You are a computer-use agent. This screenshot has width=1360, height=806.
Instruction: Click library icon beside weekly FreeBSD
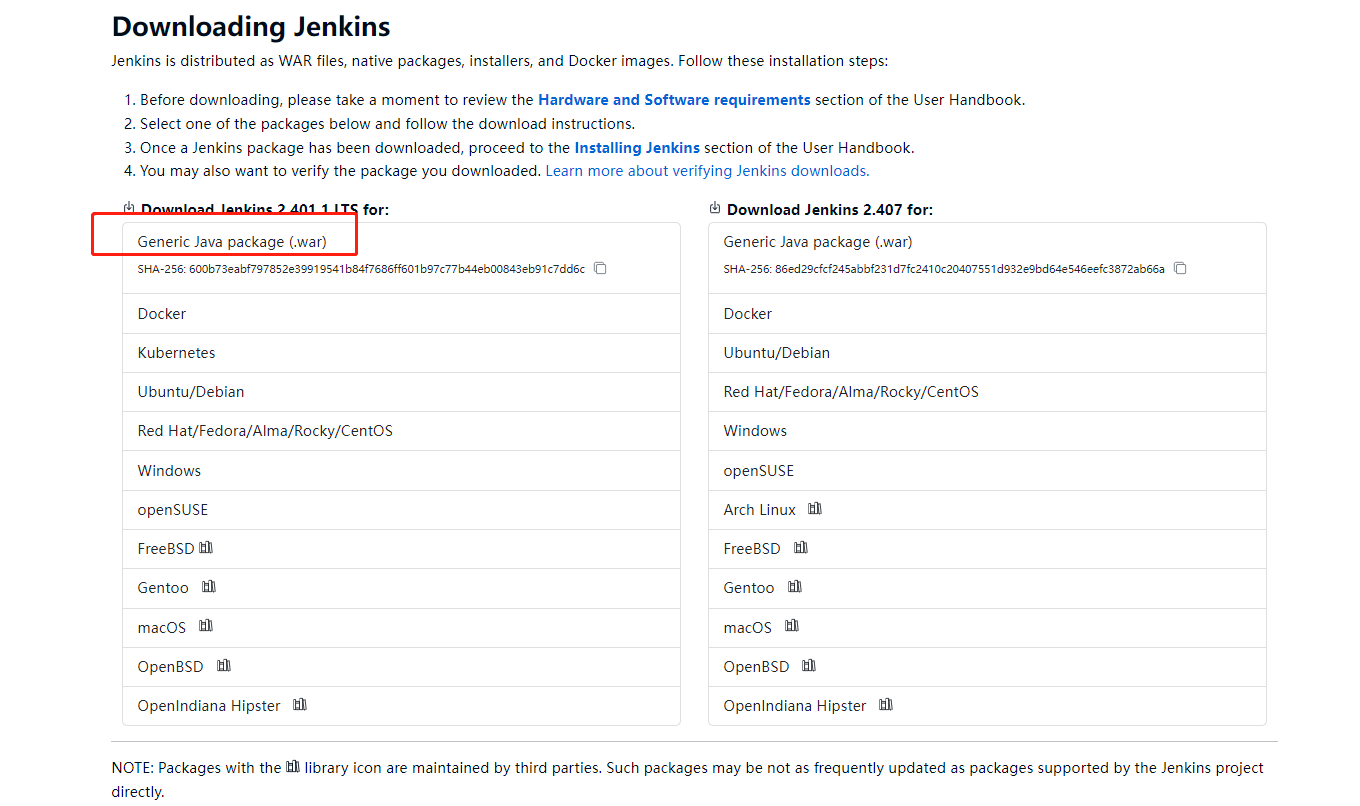(x=801, y=547)
